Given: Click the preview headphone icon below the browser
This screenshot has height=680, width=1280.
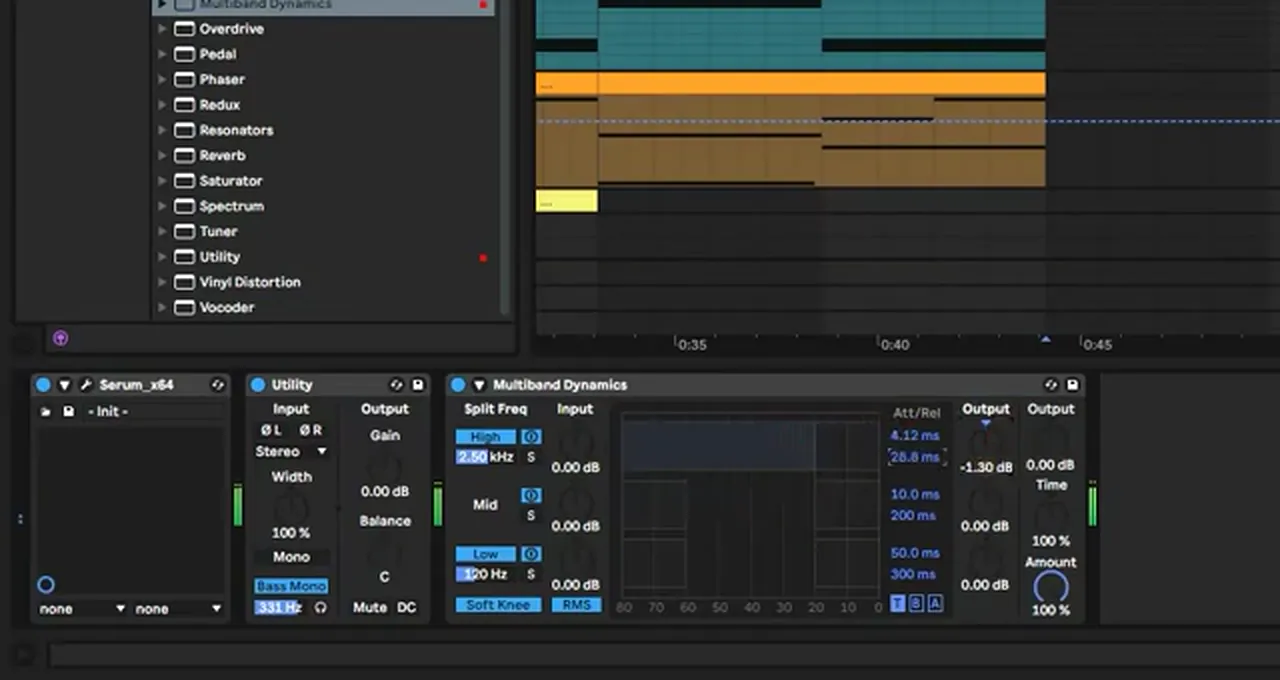Looking at the screenshot, I should point(60,338).
